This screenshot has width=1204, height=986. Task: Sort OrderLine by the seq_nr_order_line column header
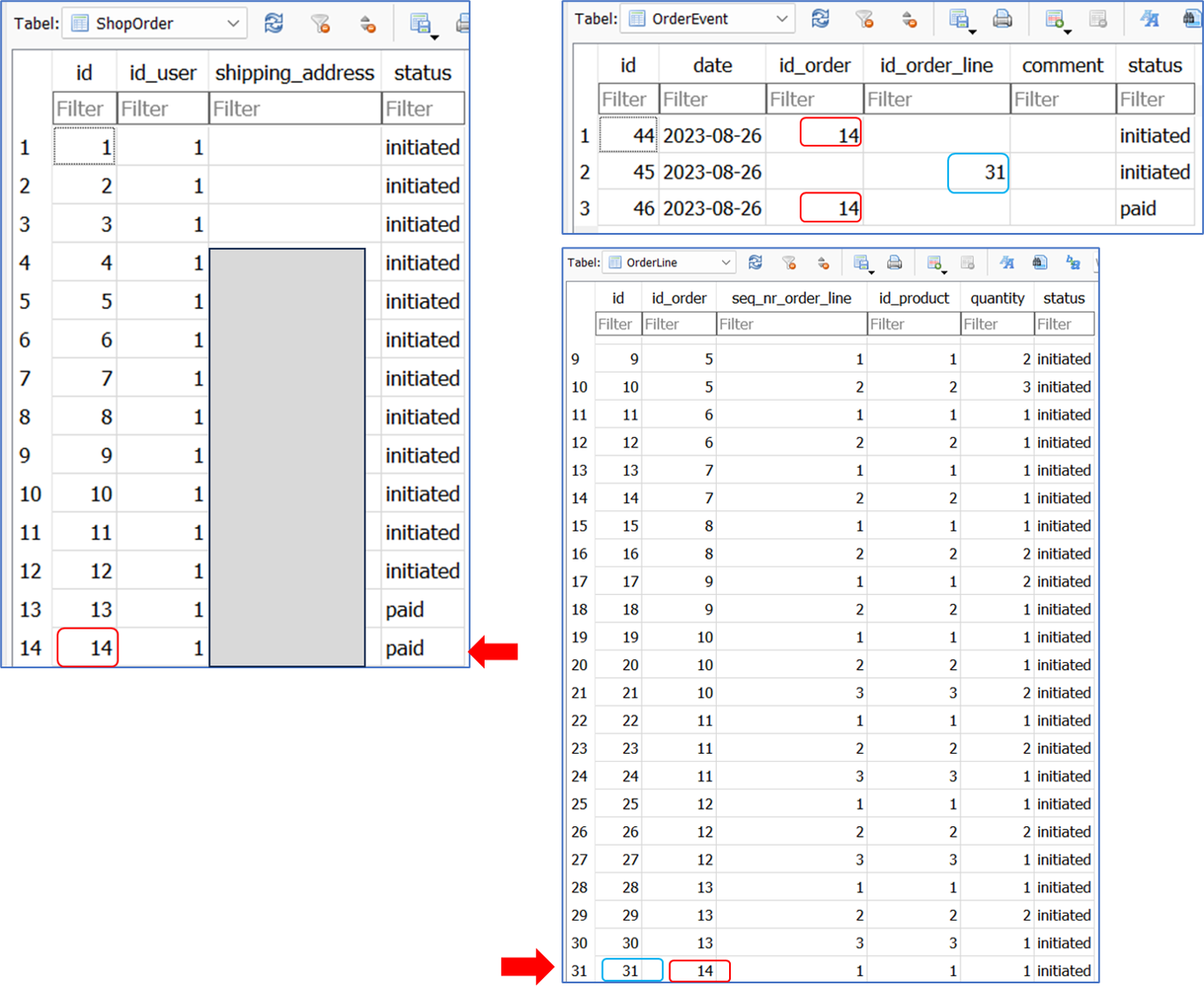[x=792, y=298]
